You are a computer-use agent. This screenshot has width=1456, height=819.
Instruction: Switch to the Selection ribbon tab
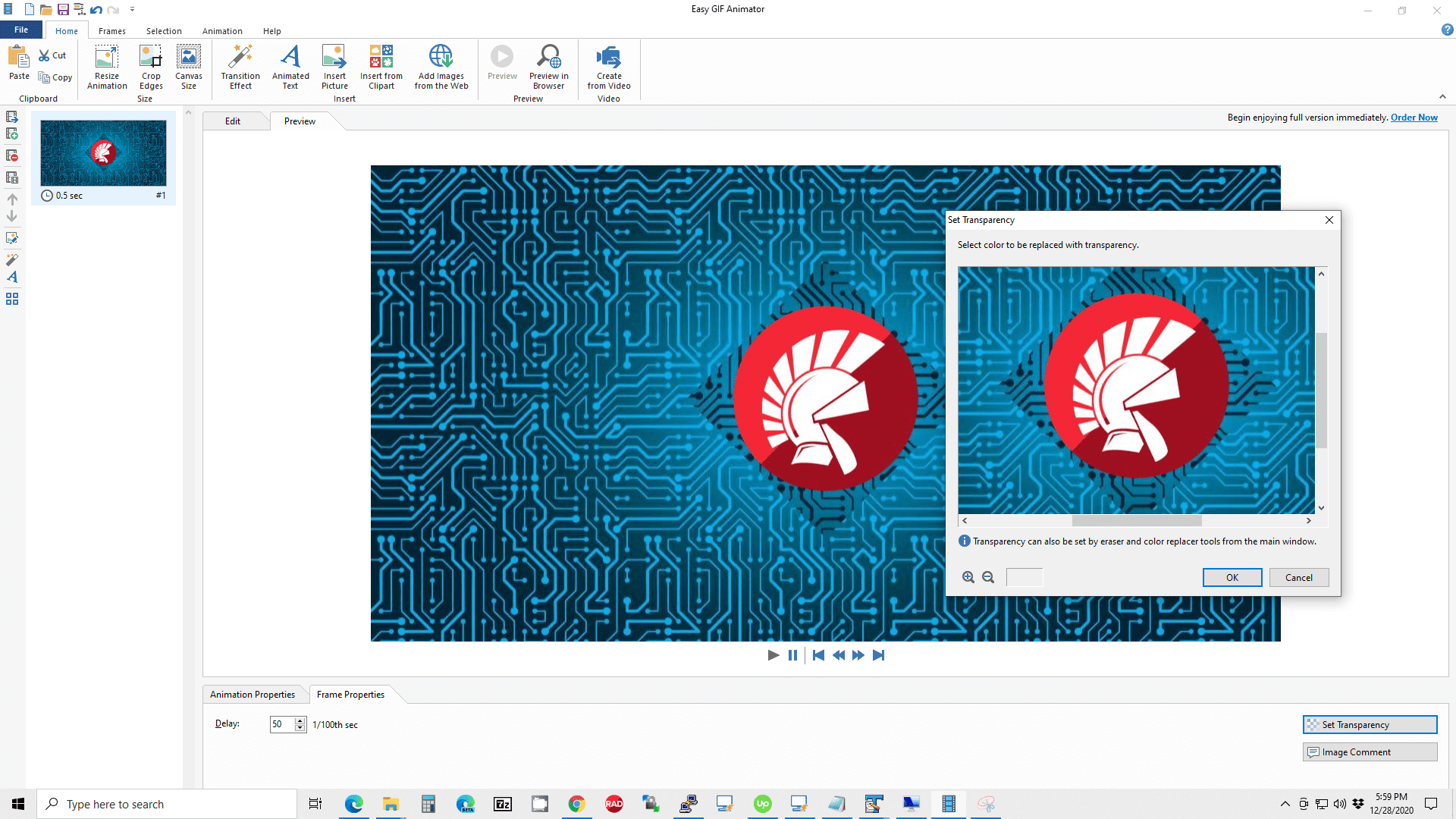click(x=164, y=31)
